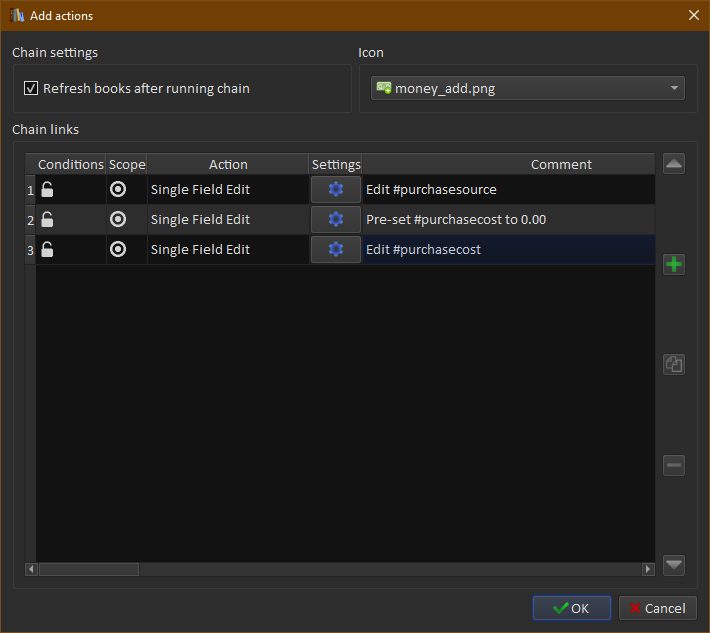Select the Comment column header
Image resolution: width=710 pixels, height=633 pixels.
pyautogui.click(x=561, y=165)
